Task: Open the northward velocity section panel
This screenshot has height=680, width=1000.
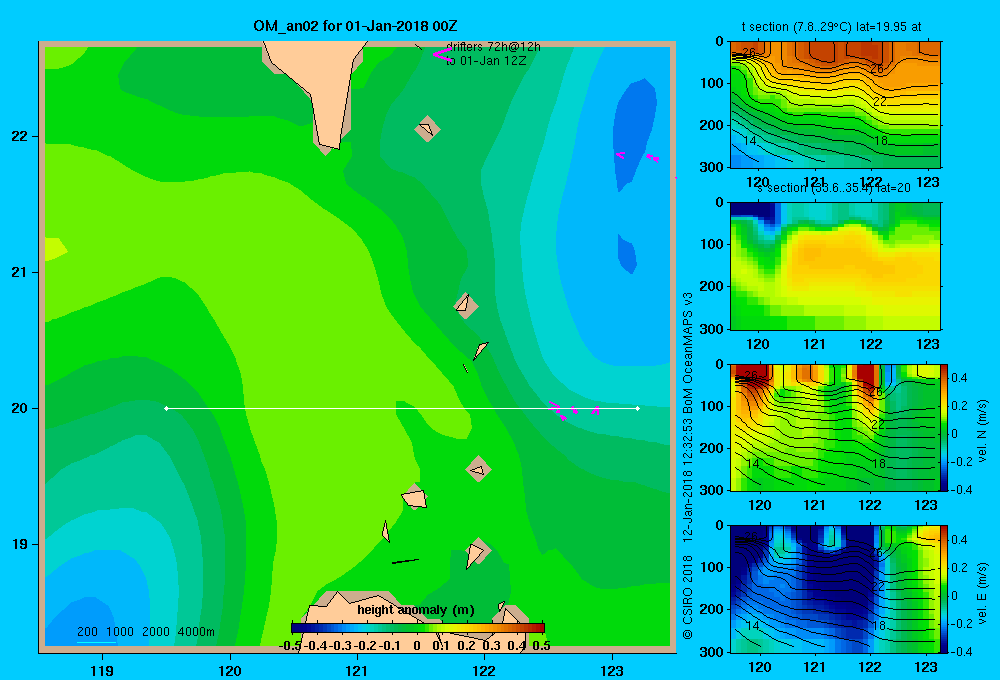Action: [x=835, y=427]
